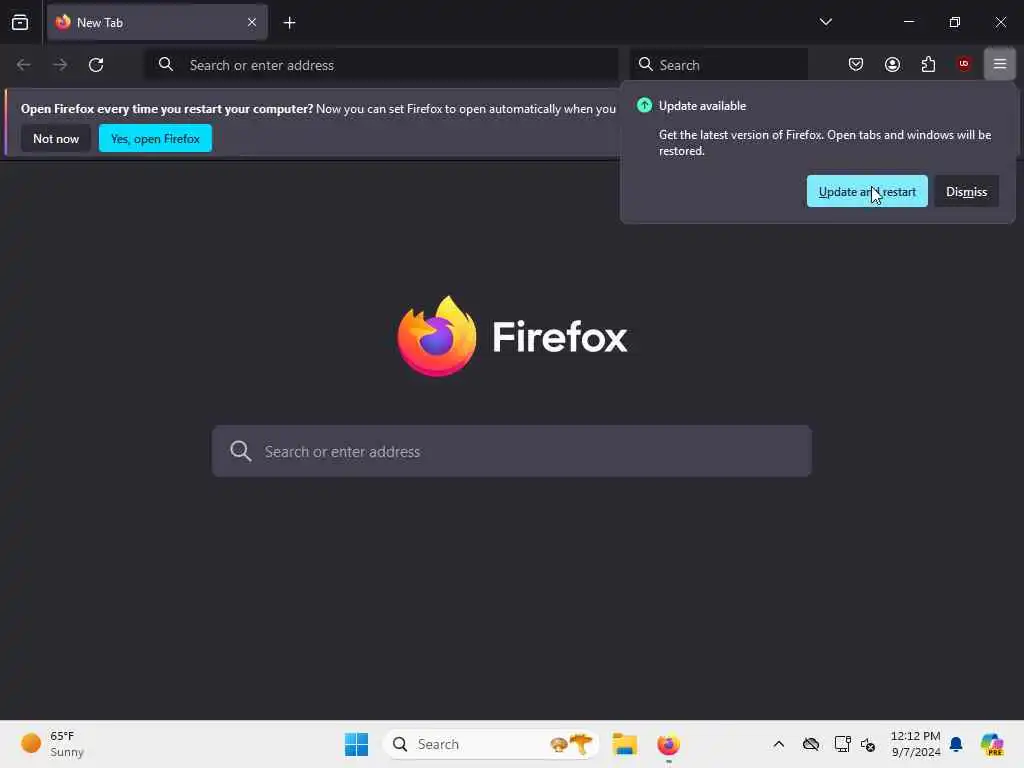This screenshot has width=1024, height=768.
Task: Open the Firefox account icon
Action: 892,64
